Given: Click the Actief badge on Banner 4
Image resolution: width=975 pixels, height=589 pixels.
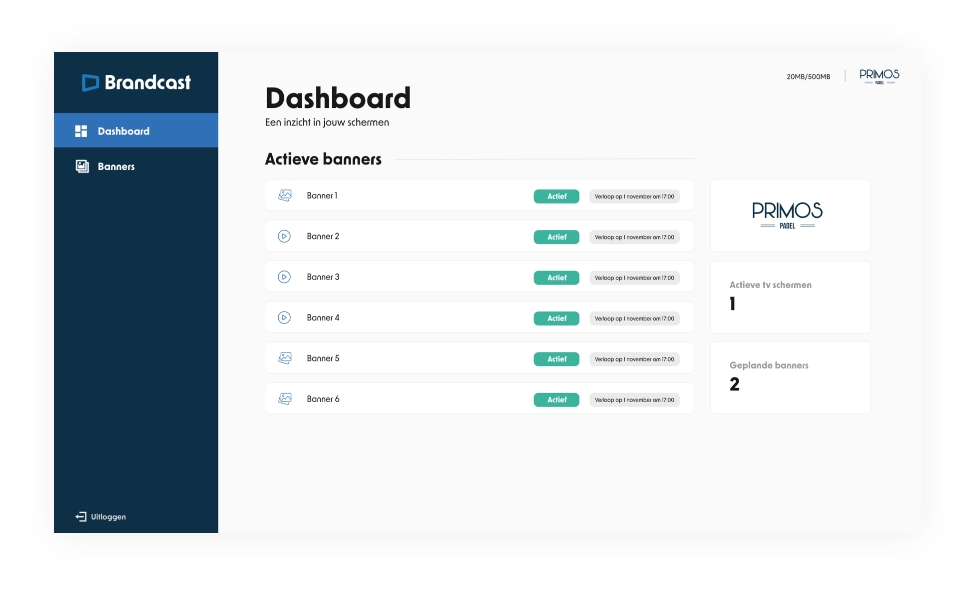Looking at the screenshot, I should point(556,319).
